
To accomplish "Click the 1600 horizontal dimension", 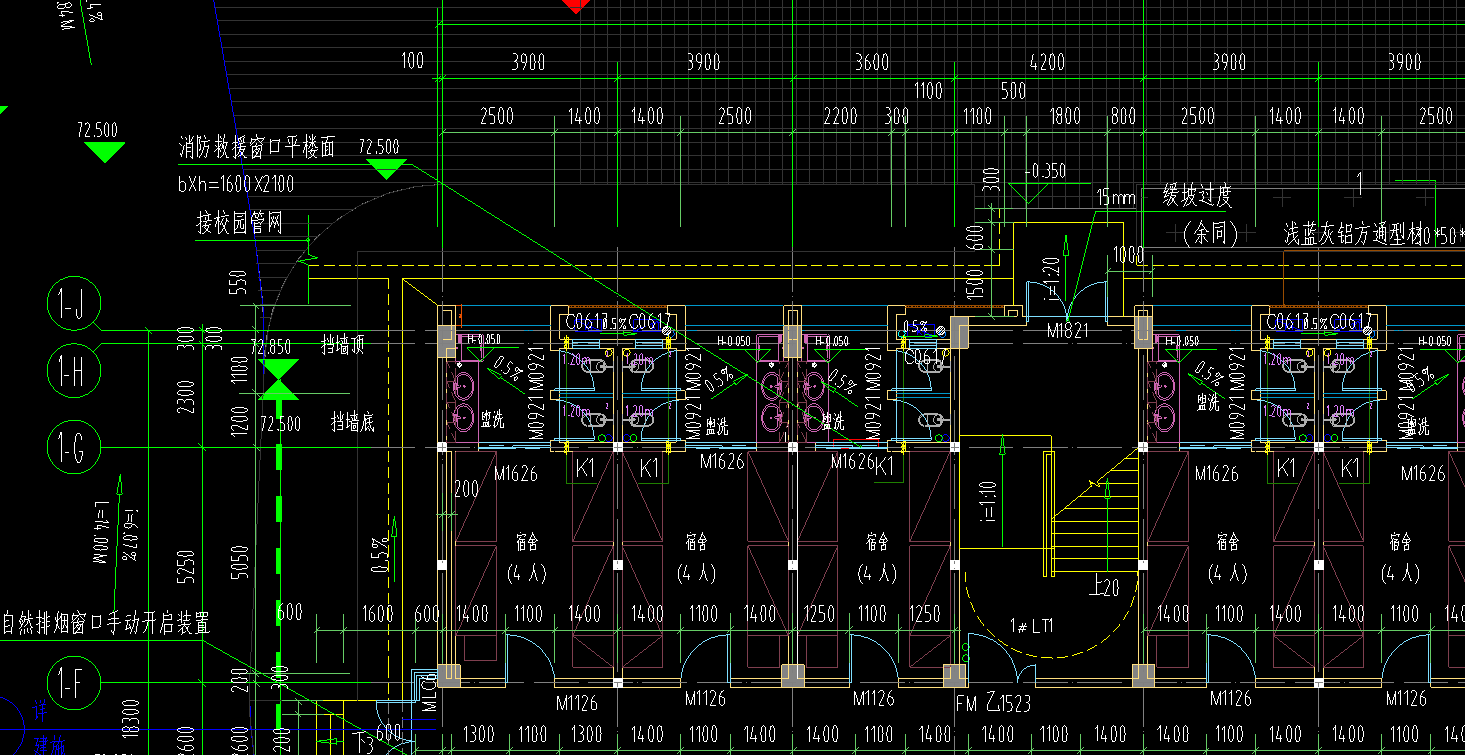I will (x=377, y=614).
